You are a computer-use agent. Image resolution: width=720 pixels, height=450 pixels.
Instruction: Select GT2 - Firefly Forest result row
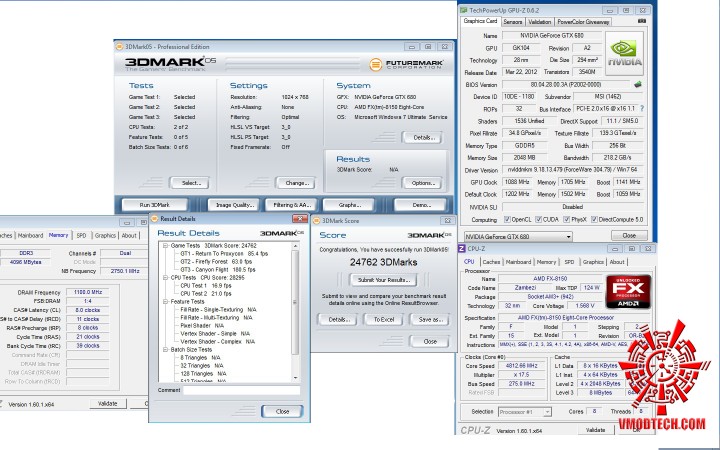pyautogui.click(x=216, y=262)
